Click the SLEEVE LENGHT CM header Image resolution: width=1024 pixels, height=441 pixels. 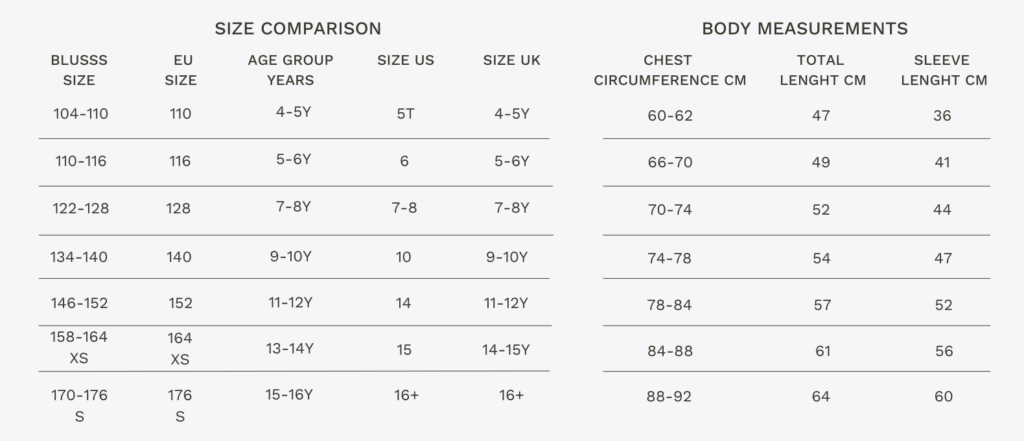click(943, 70)
